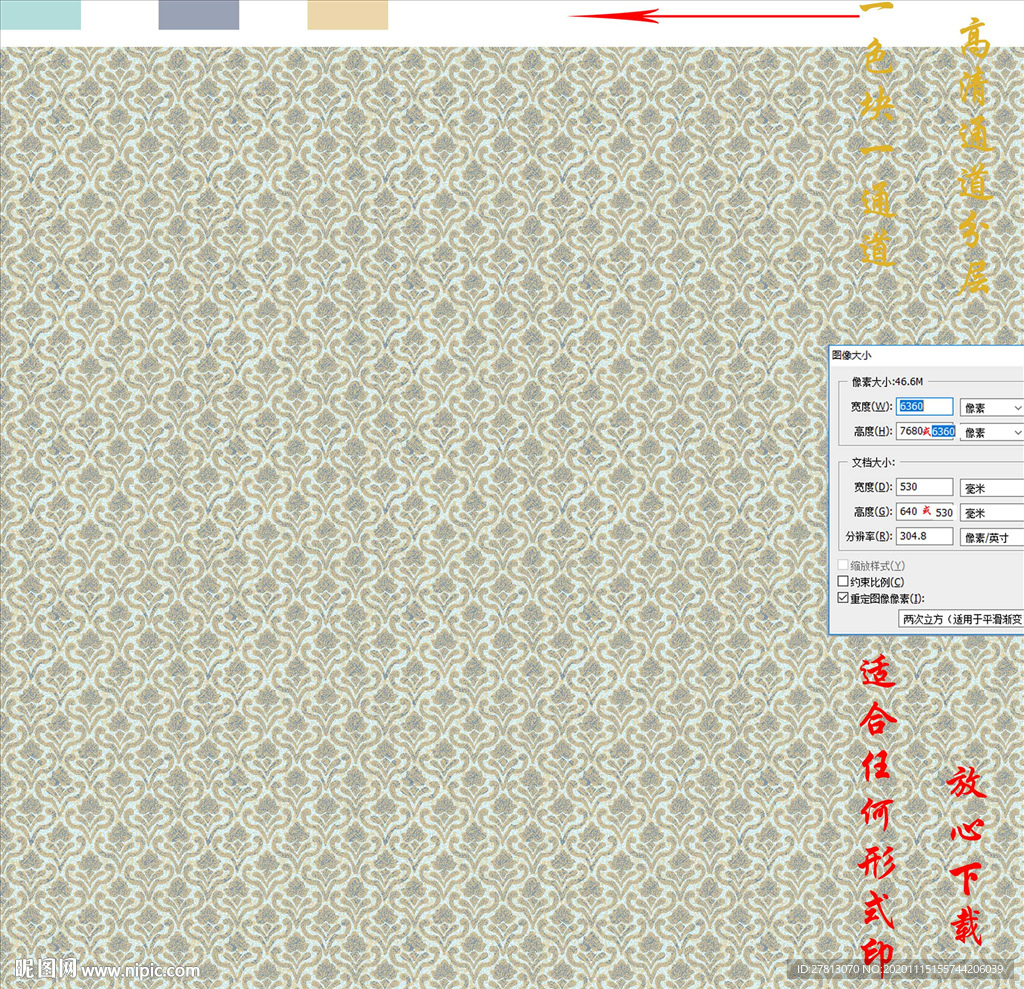Open the 像素 unit dropdown for width

click(991, 408)
